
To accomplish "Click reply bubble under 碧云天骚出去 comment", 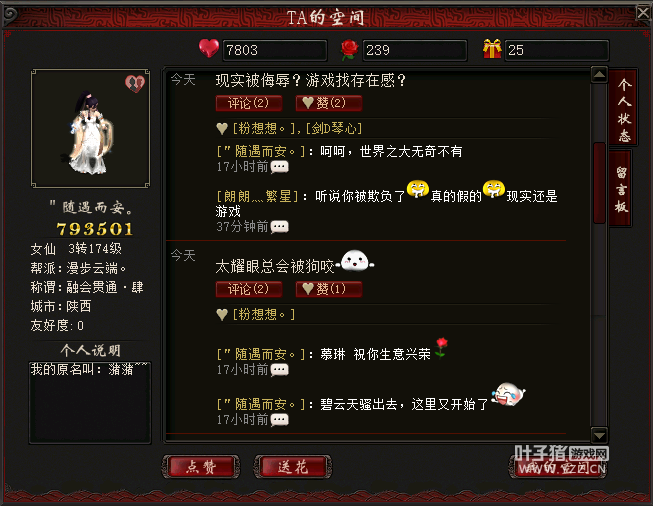I will 279,420.
